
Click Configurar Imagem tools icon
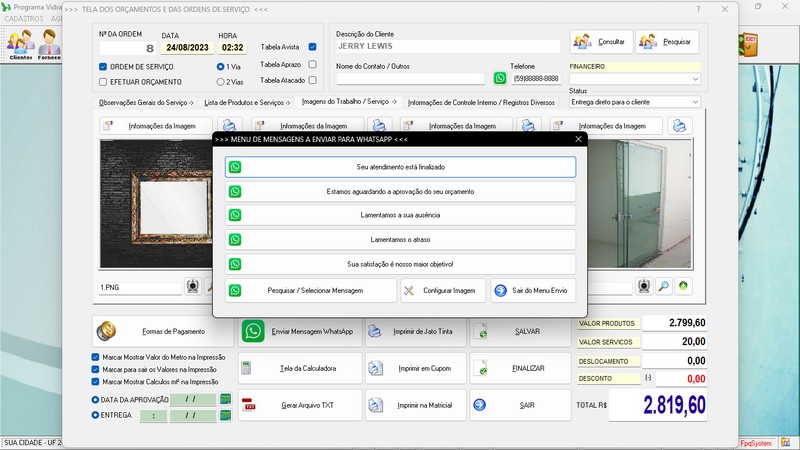point(409,290)
